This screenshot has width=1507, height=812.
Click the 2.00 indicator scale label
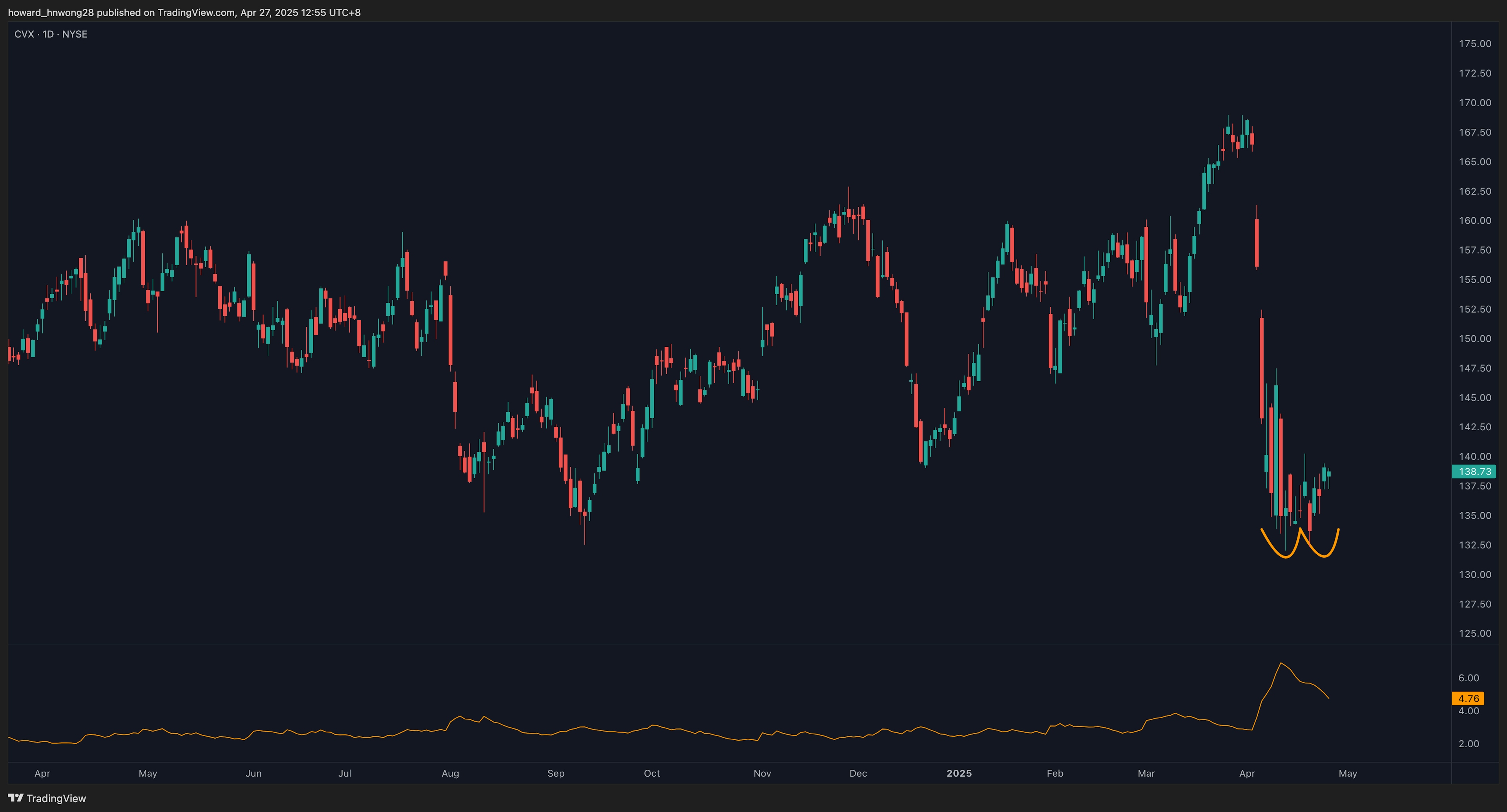tap(1469, 744)
